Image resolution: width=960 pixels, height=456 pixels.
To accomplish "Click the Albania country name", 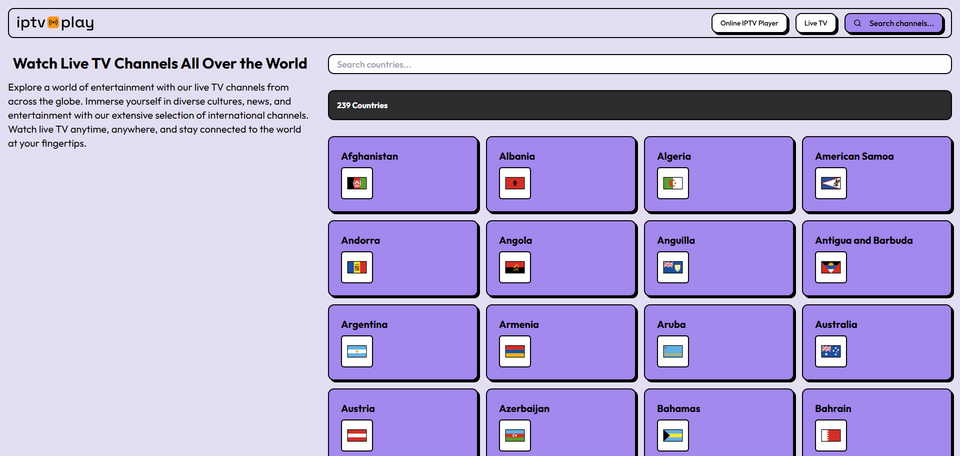I will point(517,156).
